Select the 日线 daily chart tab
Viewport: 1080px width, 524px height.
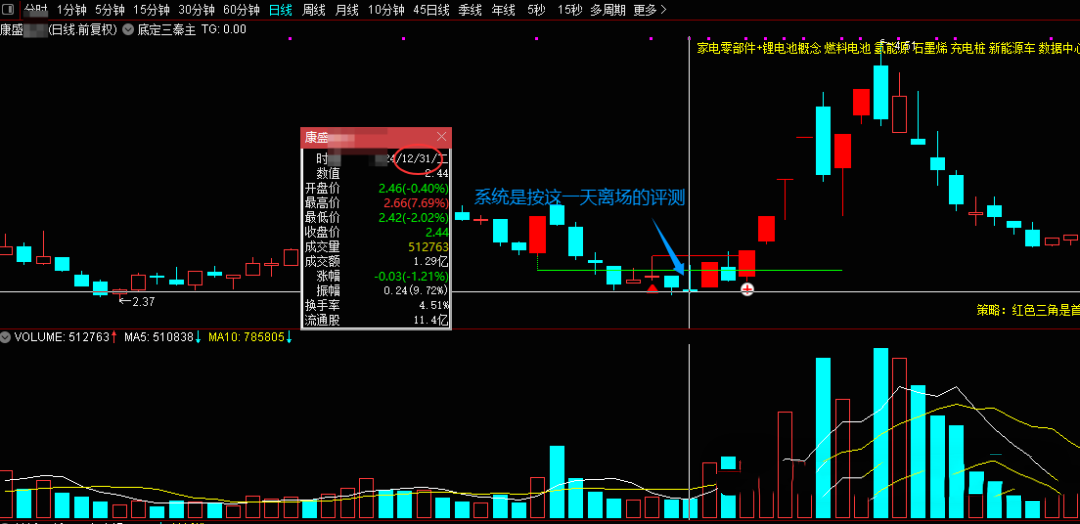coord(280,10)
